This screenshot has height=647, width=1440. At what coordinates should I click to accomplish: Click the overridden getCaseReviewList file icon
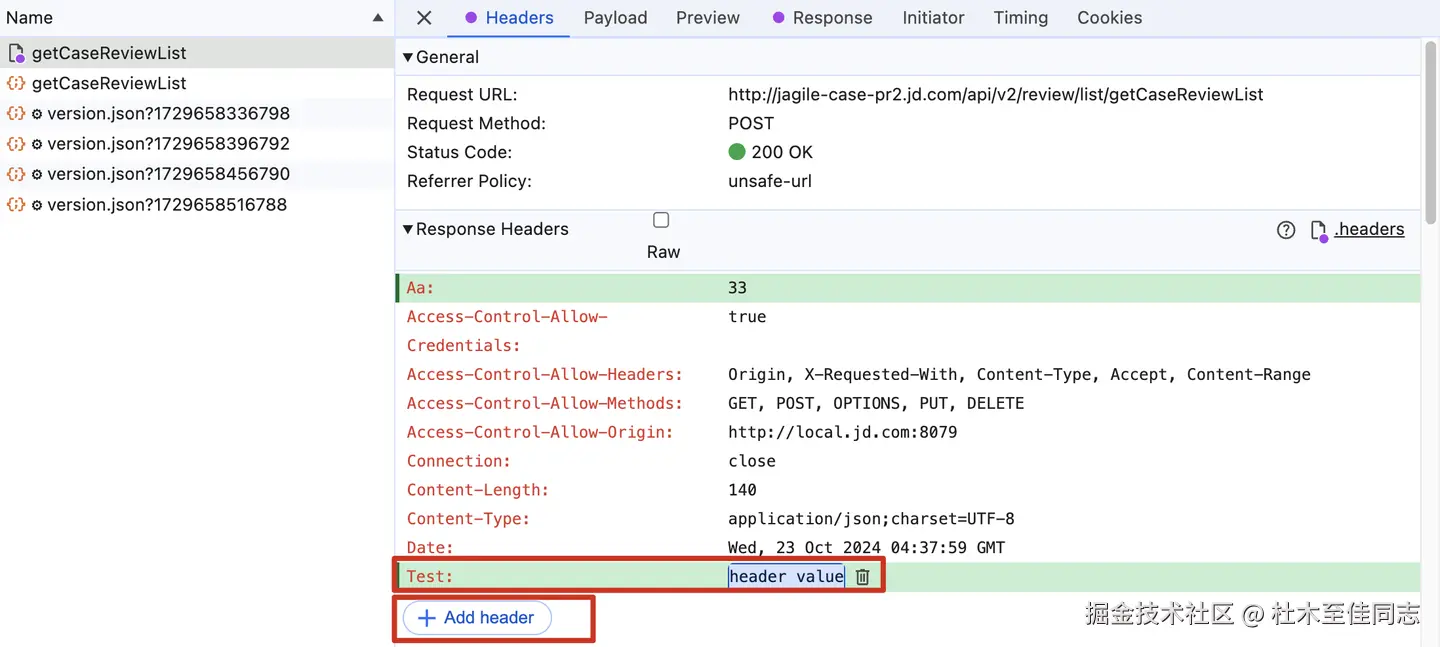coord(16,54)
